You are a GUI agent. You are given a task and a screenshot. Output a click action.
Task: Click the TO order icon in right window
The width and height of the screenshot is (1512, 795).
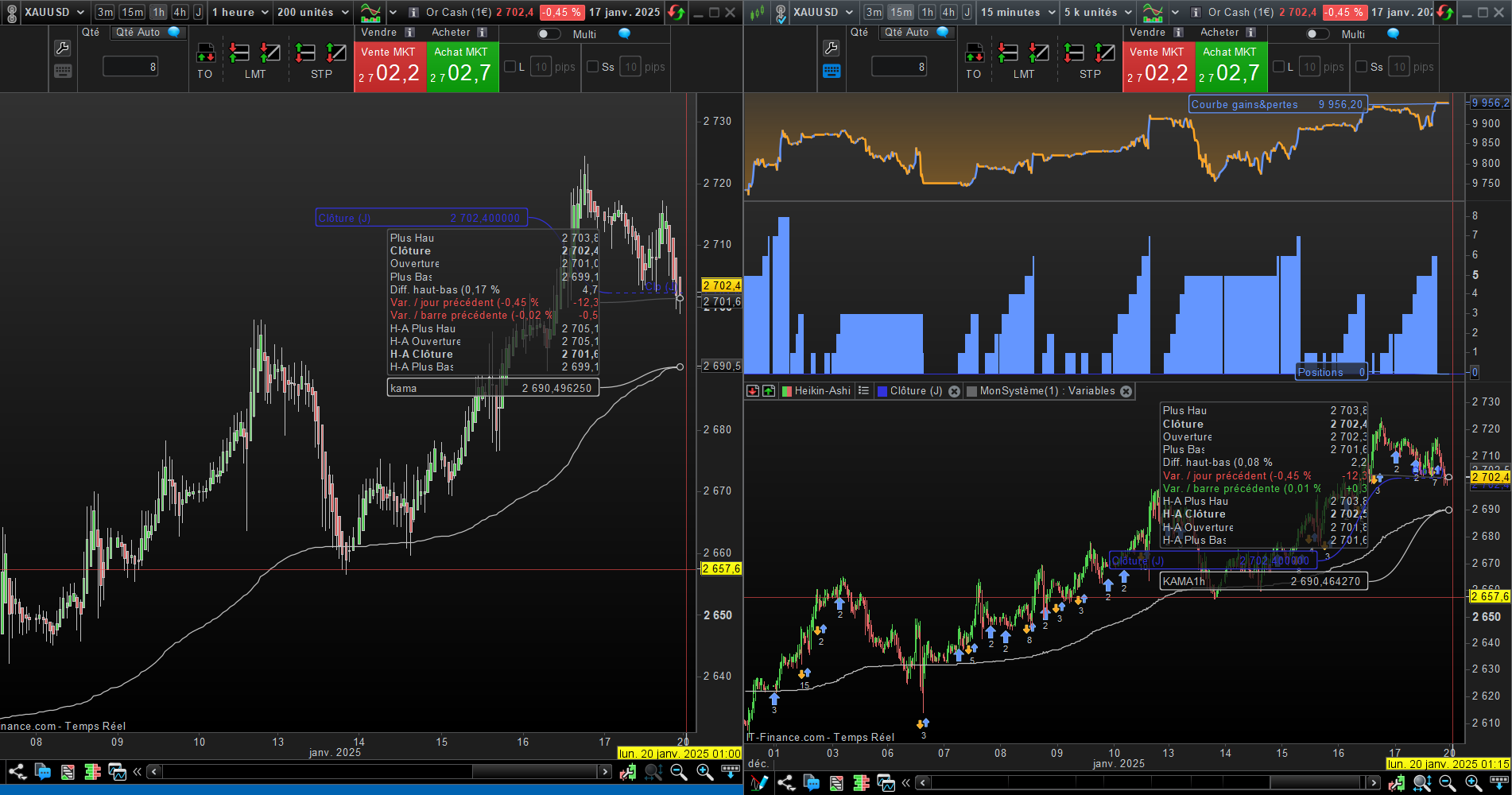coord(974,53)
